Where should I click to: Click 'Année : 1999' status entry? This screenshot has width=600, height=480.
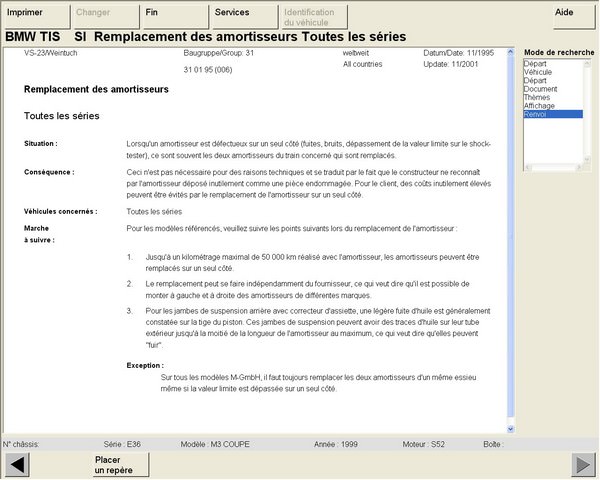(x=336, y=444)
